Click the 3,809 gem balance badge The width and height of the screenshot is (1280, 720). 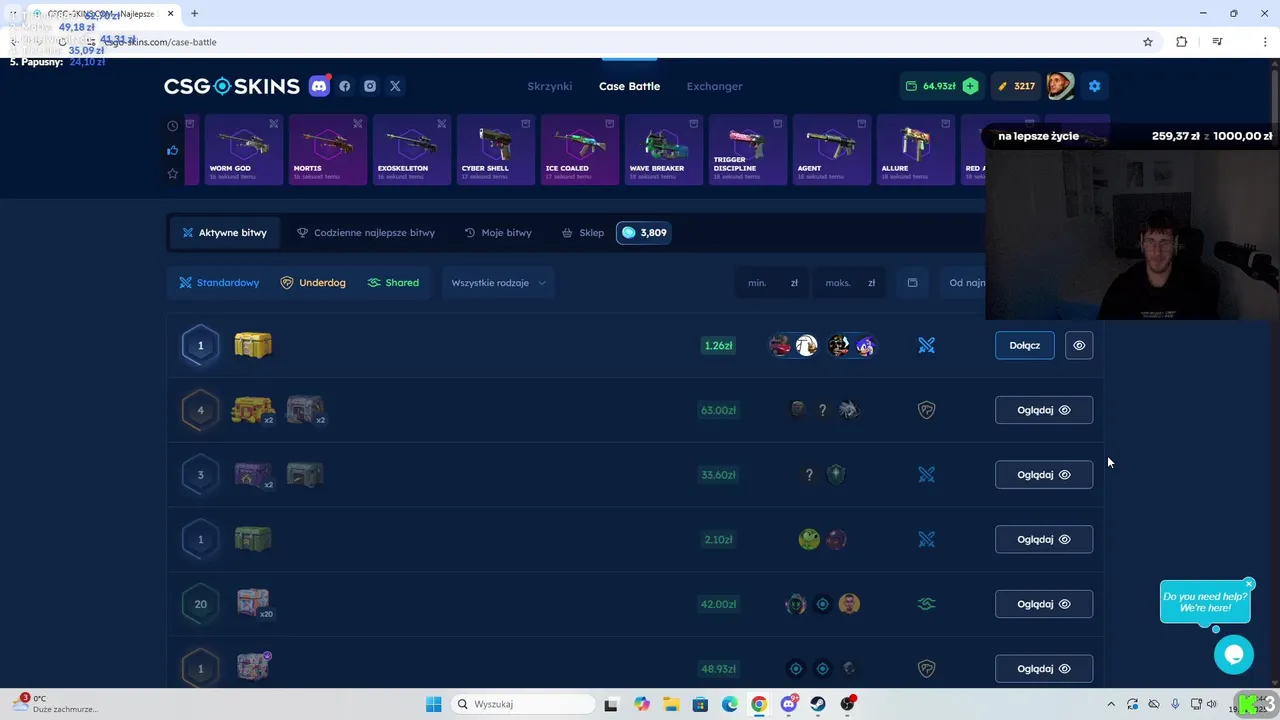coord(643,233)
